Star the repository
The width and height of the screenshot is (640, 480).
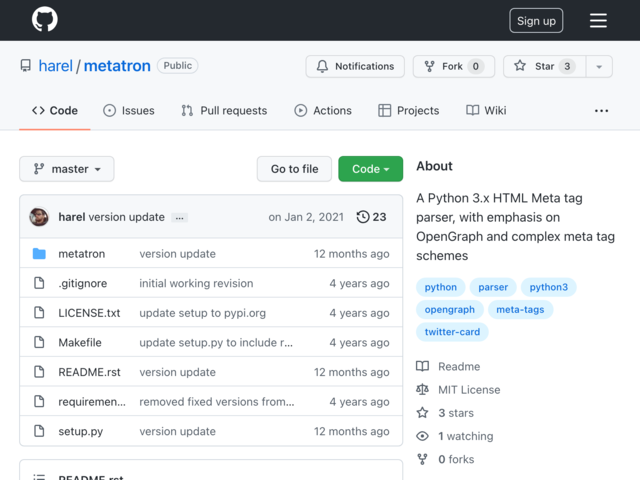(x=544, y=67)
